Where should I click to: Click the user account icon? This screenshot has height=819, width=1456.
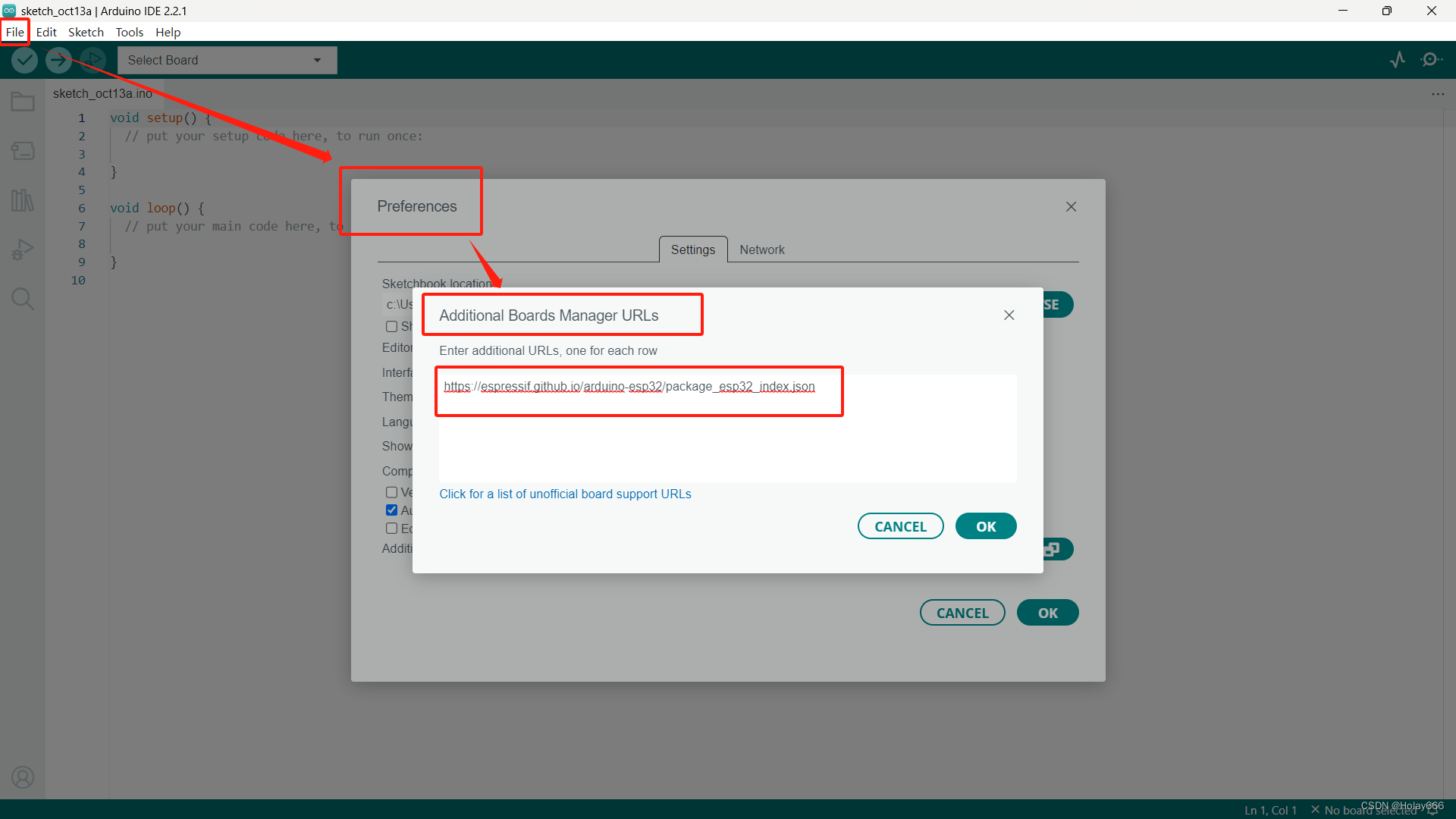click(x=23, y=777)
